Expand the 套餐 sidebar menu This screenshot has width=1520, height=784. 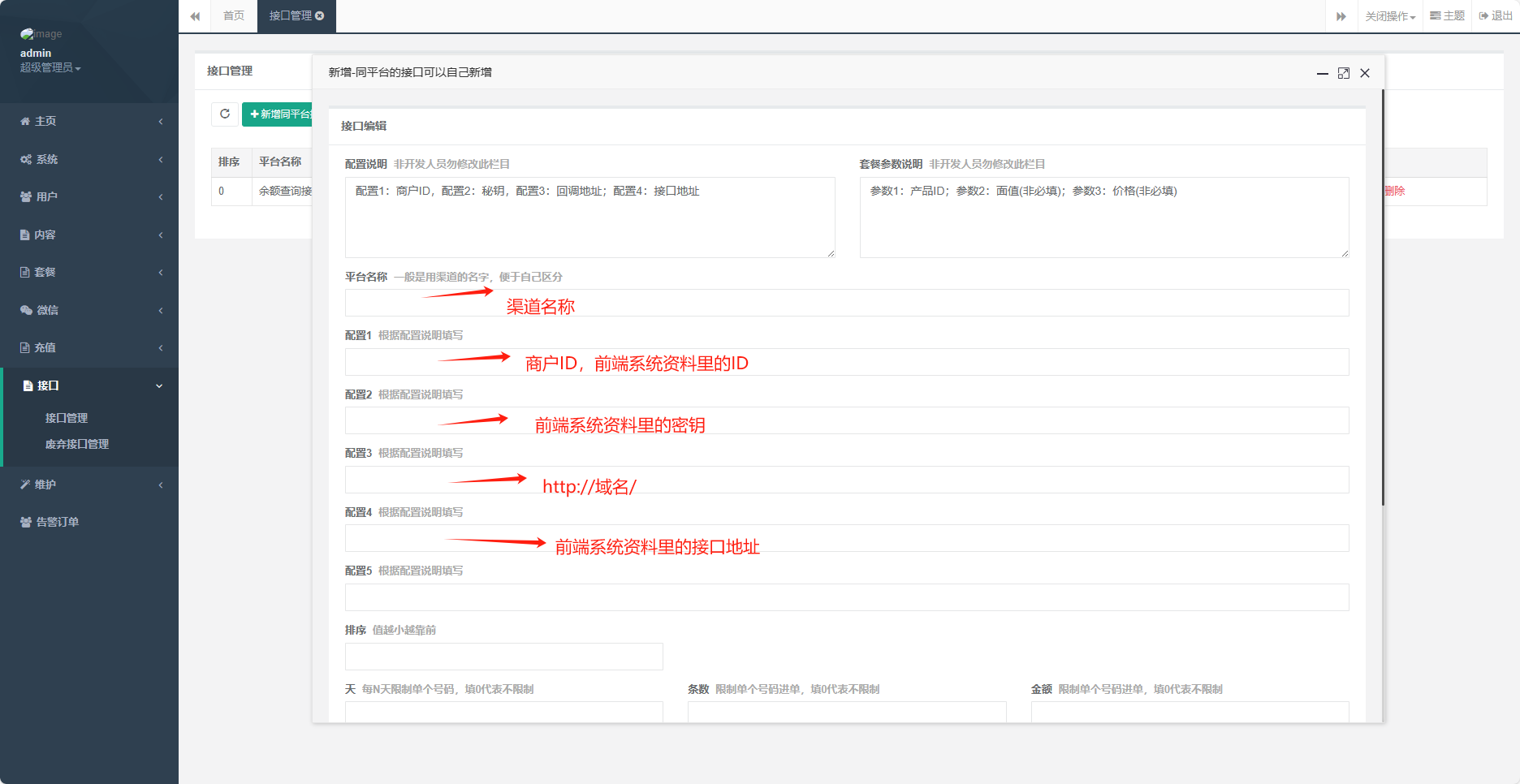pos(89,272)
